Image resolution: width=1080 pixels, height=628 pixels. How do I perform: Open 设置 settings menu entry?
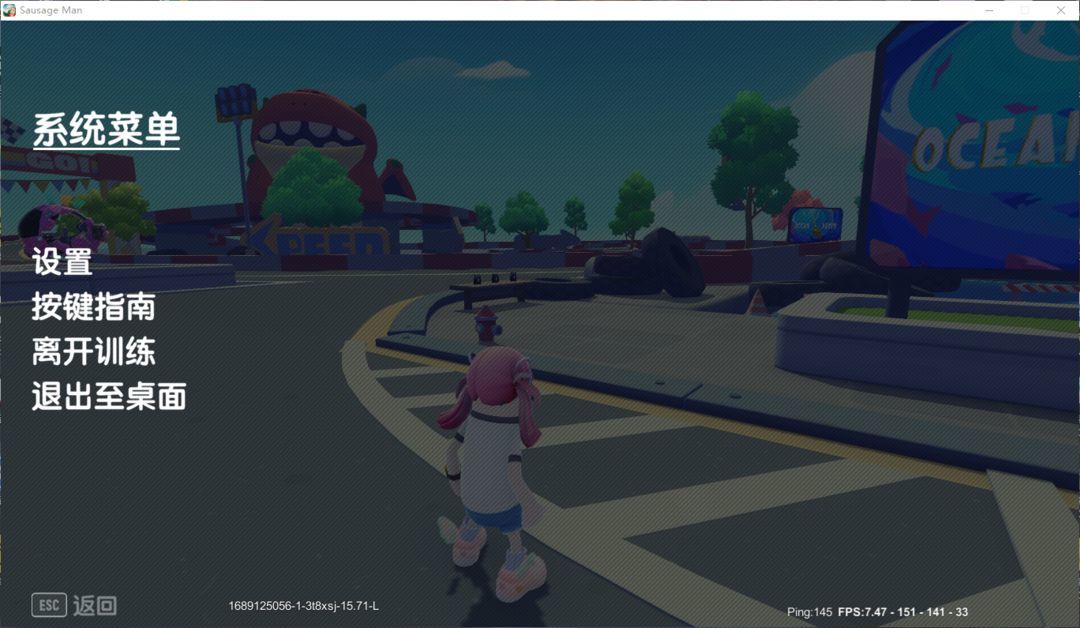tap(62, 262)
